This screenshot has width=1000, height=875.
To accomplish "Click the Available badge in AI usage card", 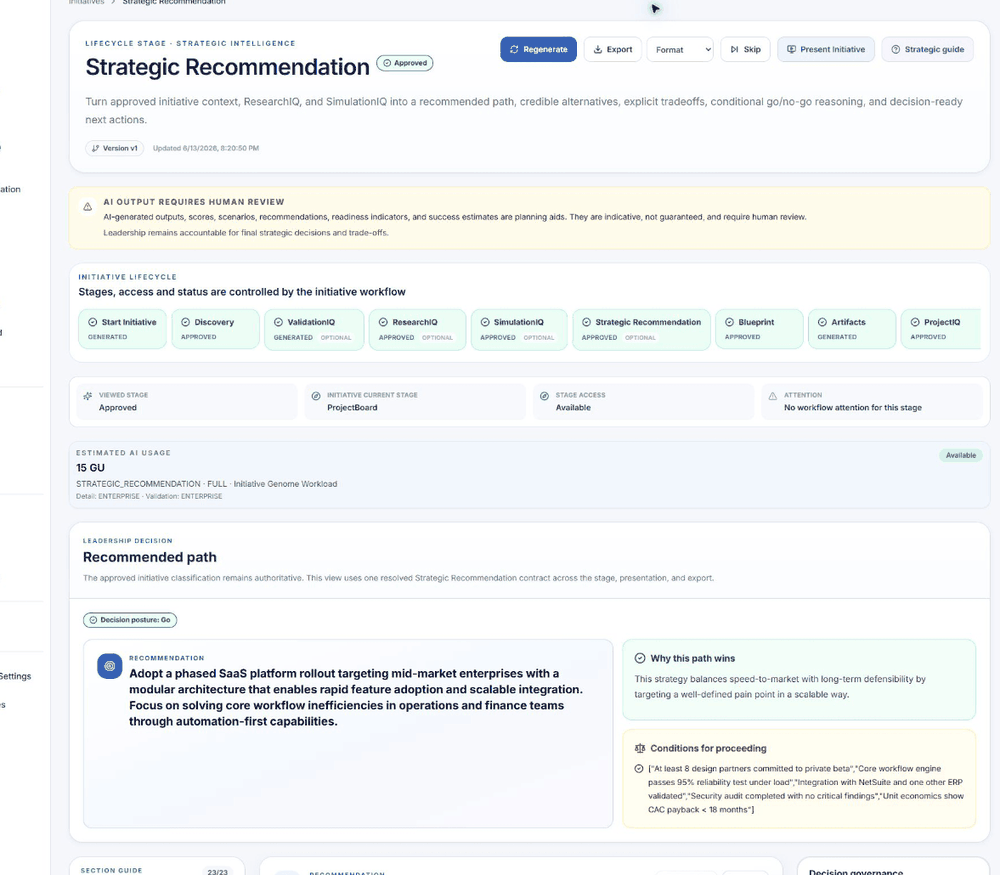I will pyautogui.click(x=960, y=455).
